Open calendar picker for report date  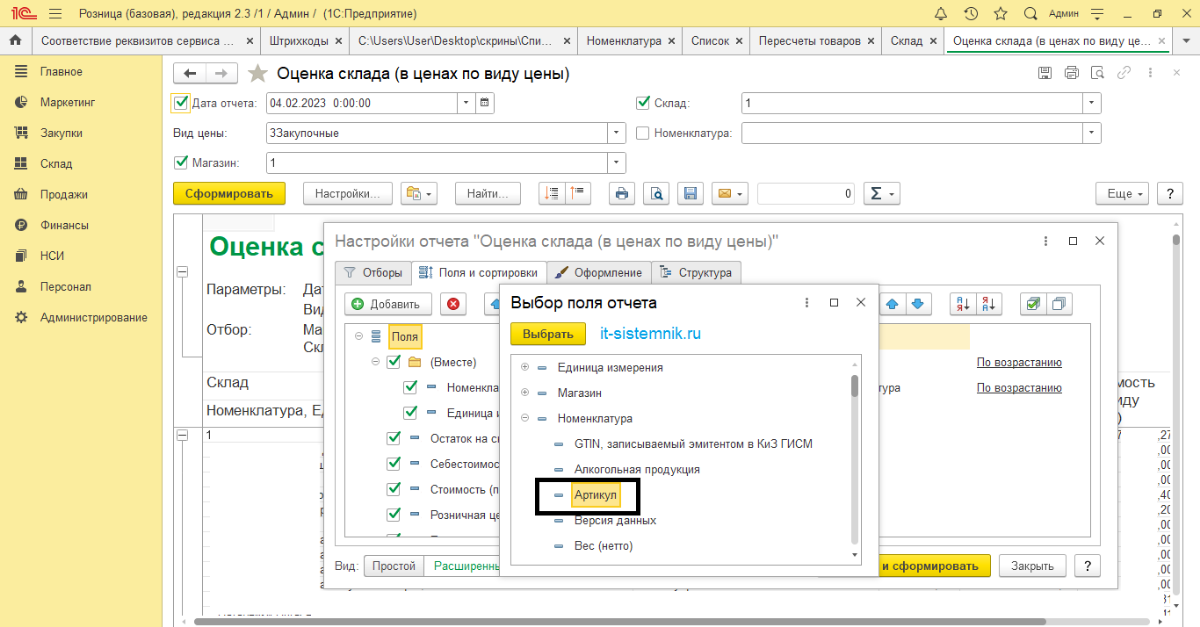(x=485, y=102)
